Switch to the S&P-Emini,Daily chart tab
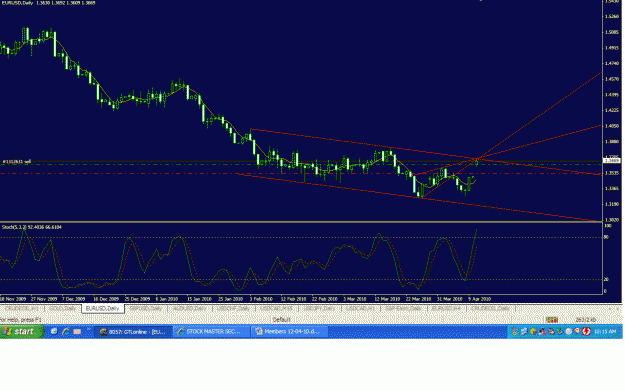 click(403, 308)
